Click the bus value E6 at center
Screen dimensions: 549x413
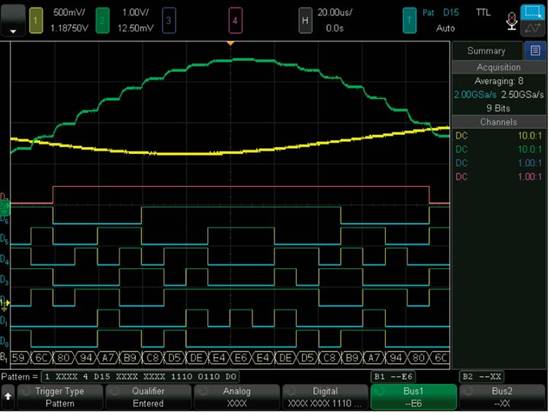[x=241, y=358]
